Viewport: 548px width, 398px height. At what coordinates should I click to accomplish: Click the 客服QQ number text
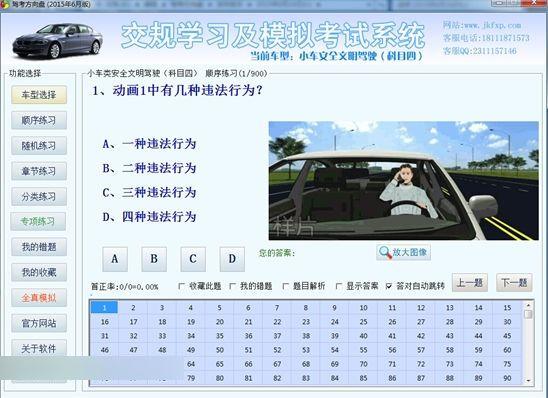(x=480, y=51)
